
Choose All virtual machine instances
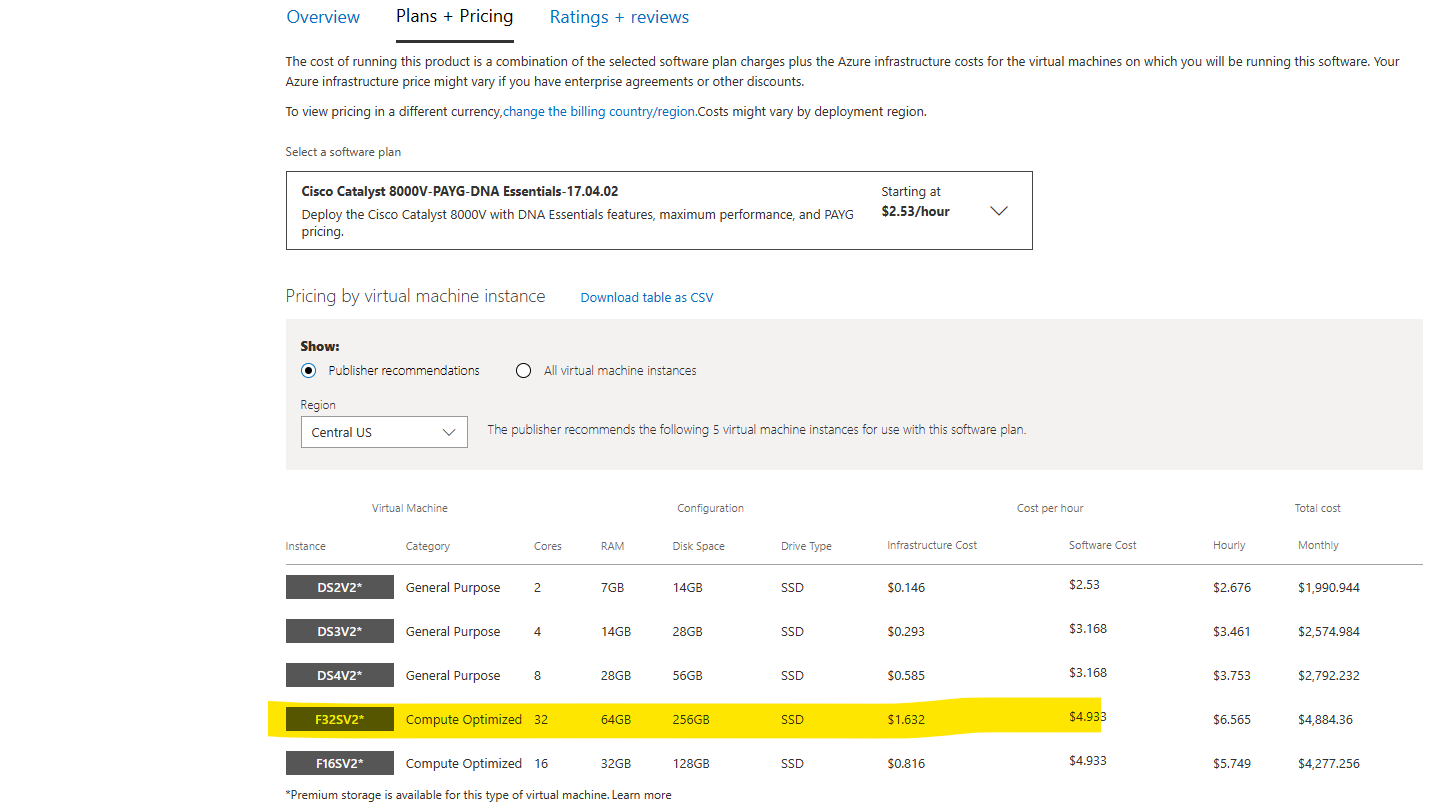click(x=523, y=370)
